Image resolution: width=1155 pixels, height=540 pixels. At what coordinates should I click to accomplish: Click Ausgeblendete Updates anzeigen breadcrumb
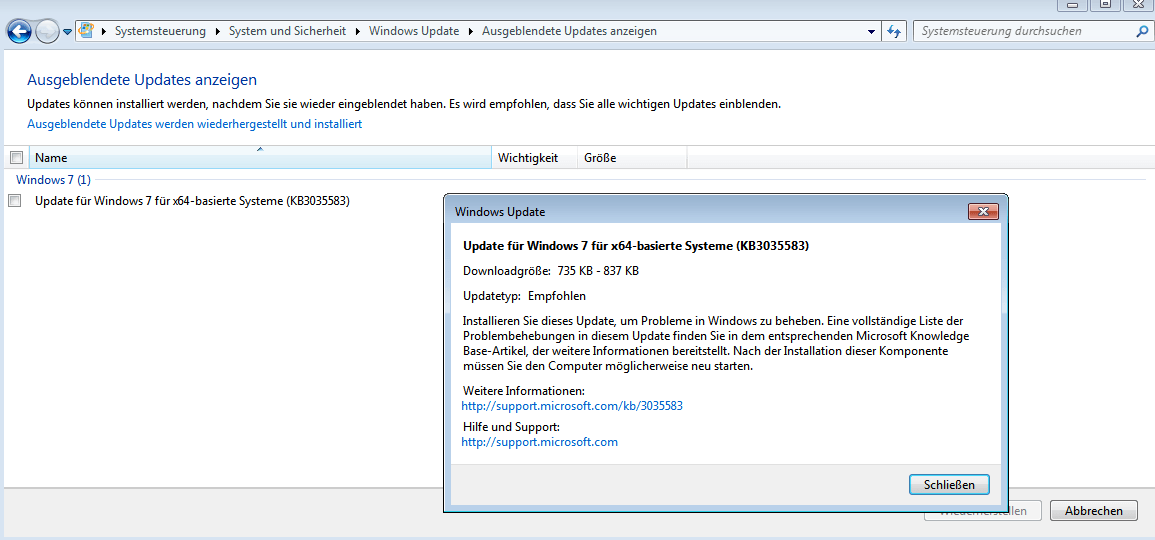[569, 32]
